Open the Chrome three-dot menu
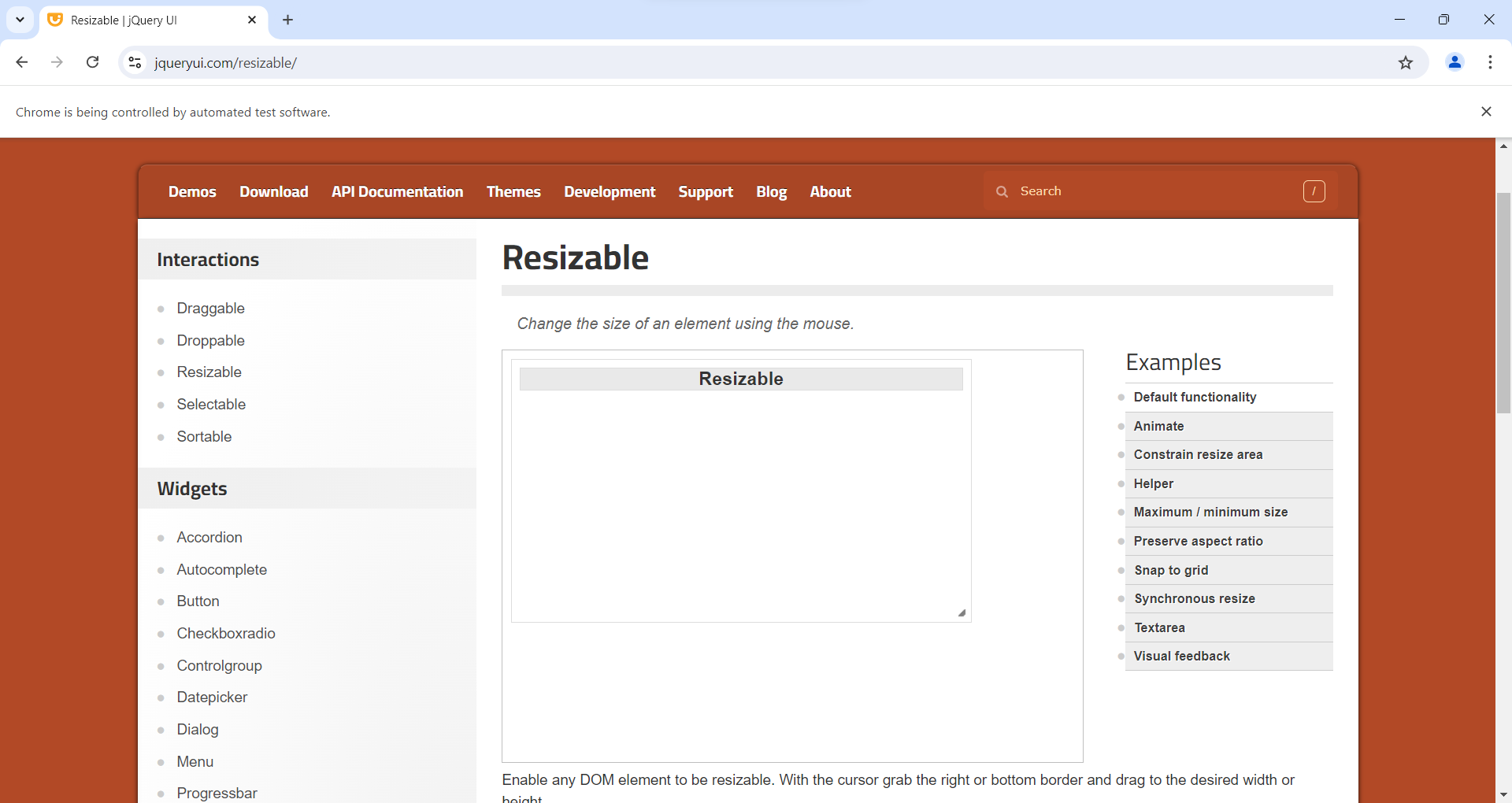Screen dimensions: 1512x803 pos(1490,62)
